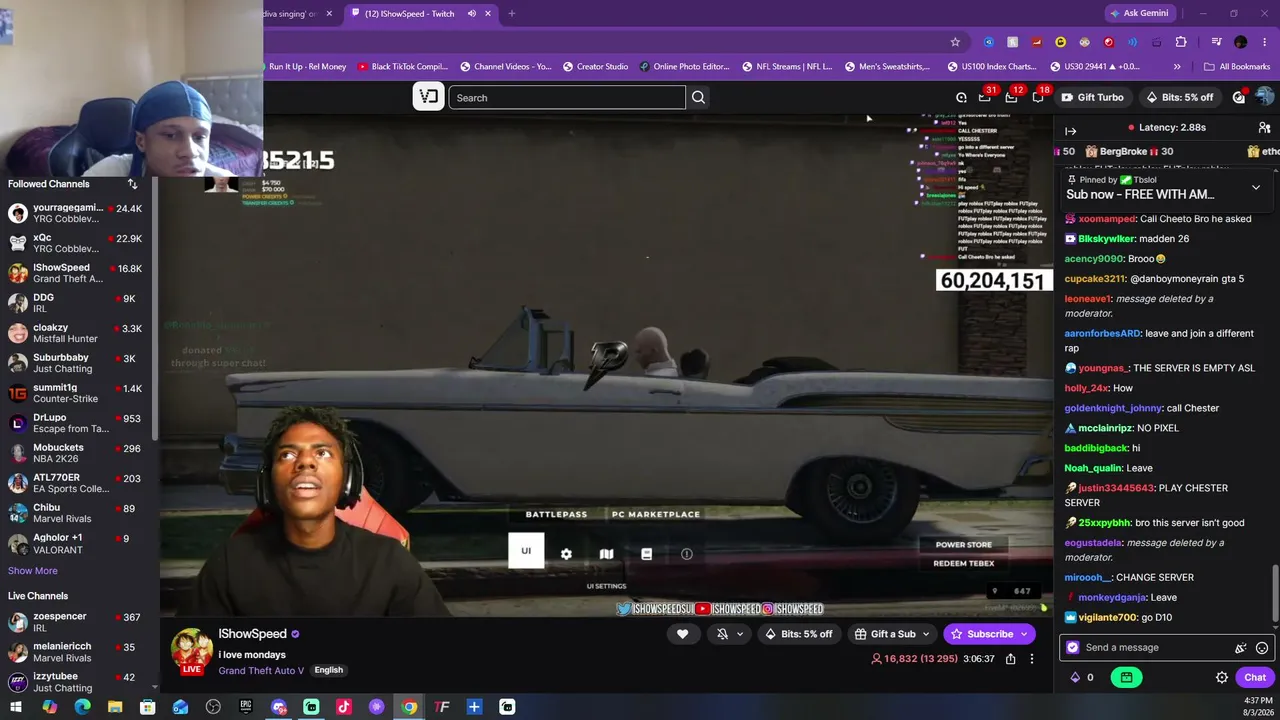The width and height of the screenshot is (1280, 720).
Task: Open the emote picker in chat
Action: [1262, 648]
